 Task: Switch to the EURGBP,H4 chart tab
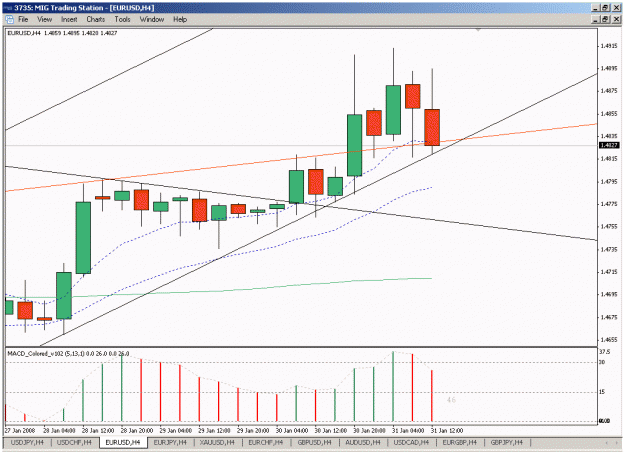[x=460, y=442]
